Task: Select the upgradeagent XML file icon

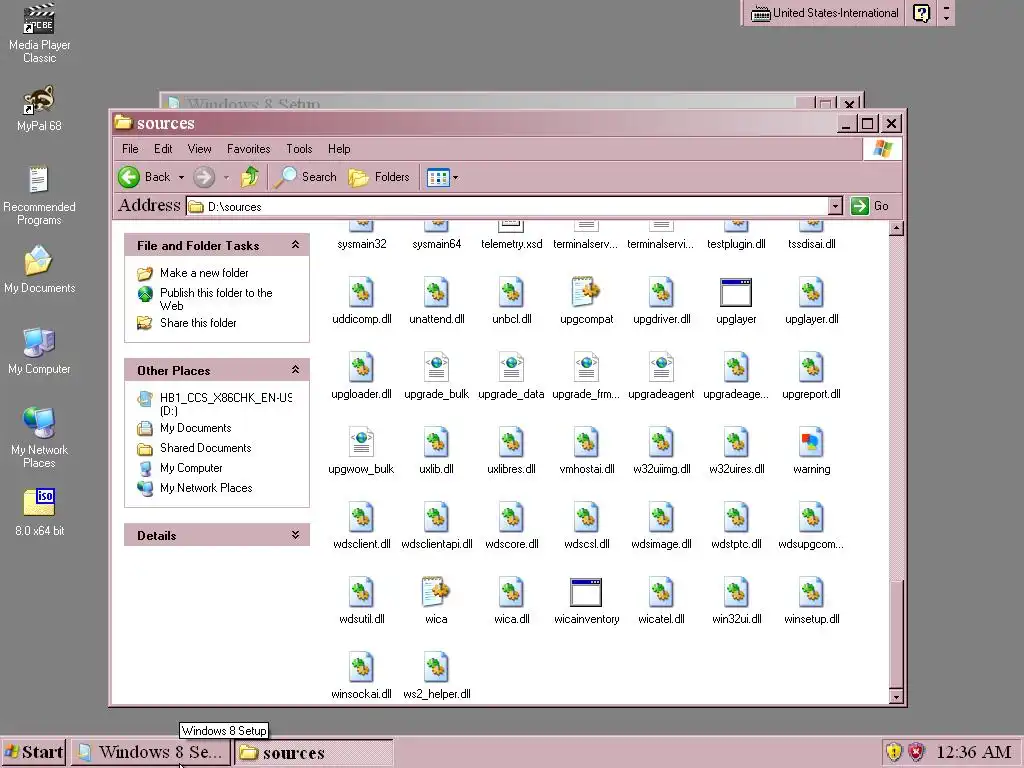Action: (x=661, y=367)
